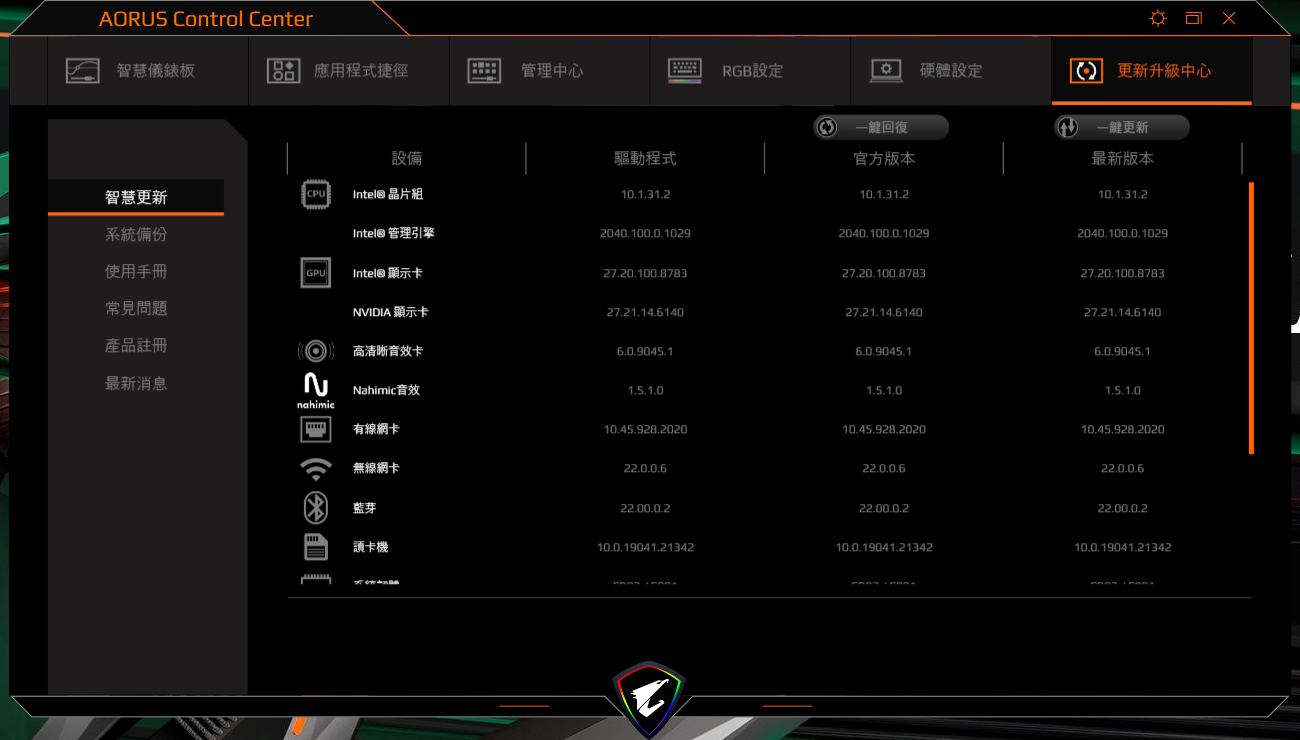
Task: Go to the 管理中心 tab
Action: 550,71
